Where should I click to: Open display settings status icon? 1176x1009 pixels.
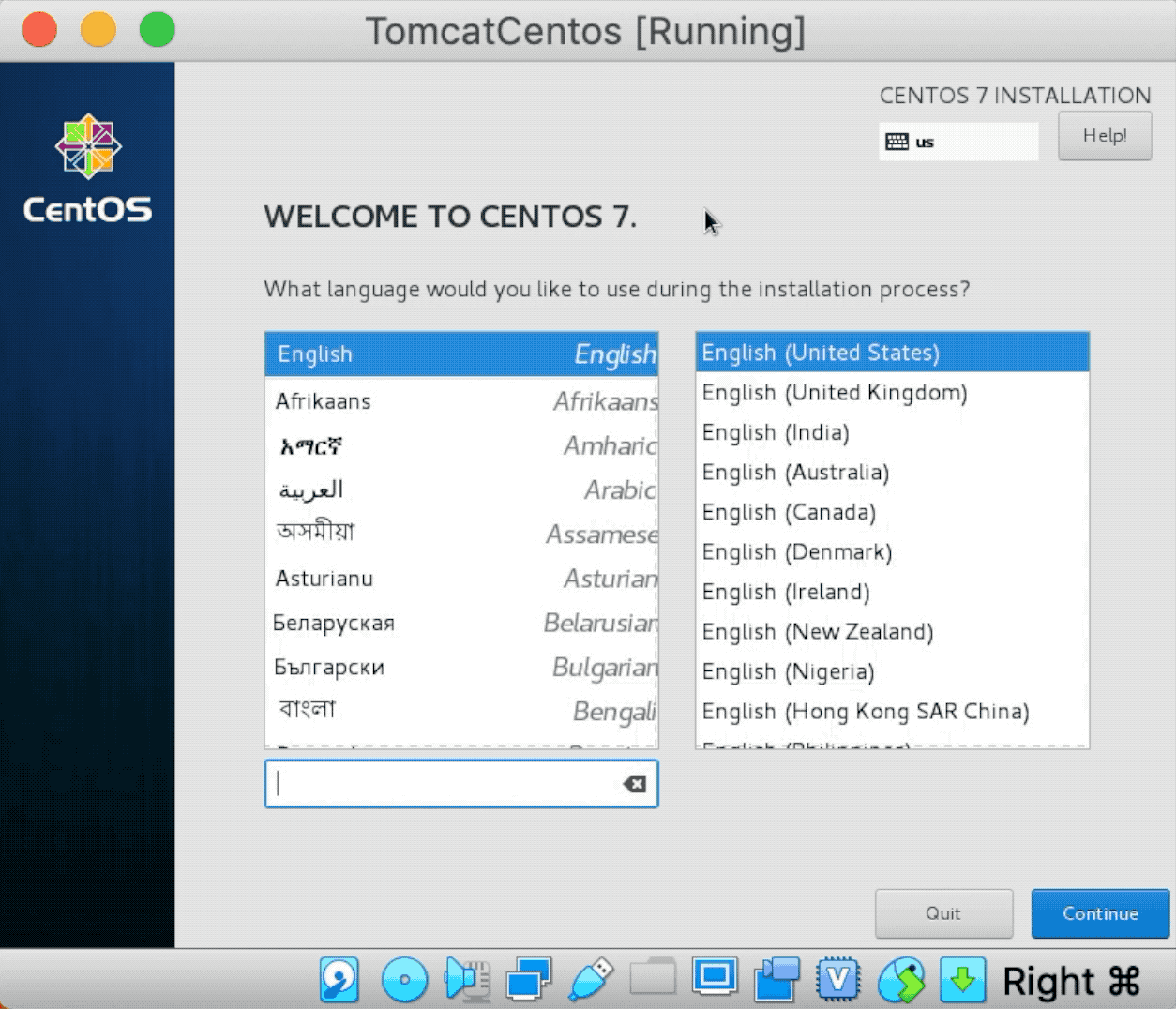pos(716,976)
